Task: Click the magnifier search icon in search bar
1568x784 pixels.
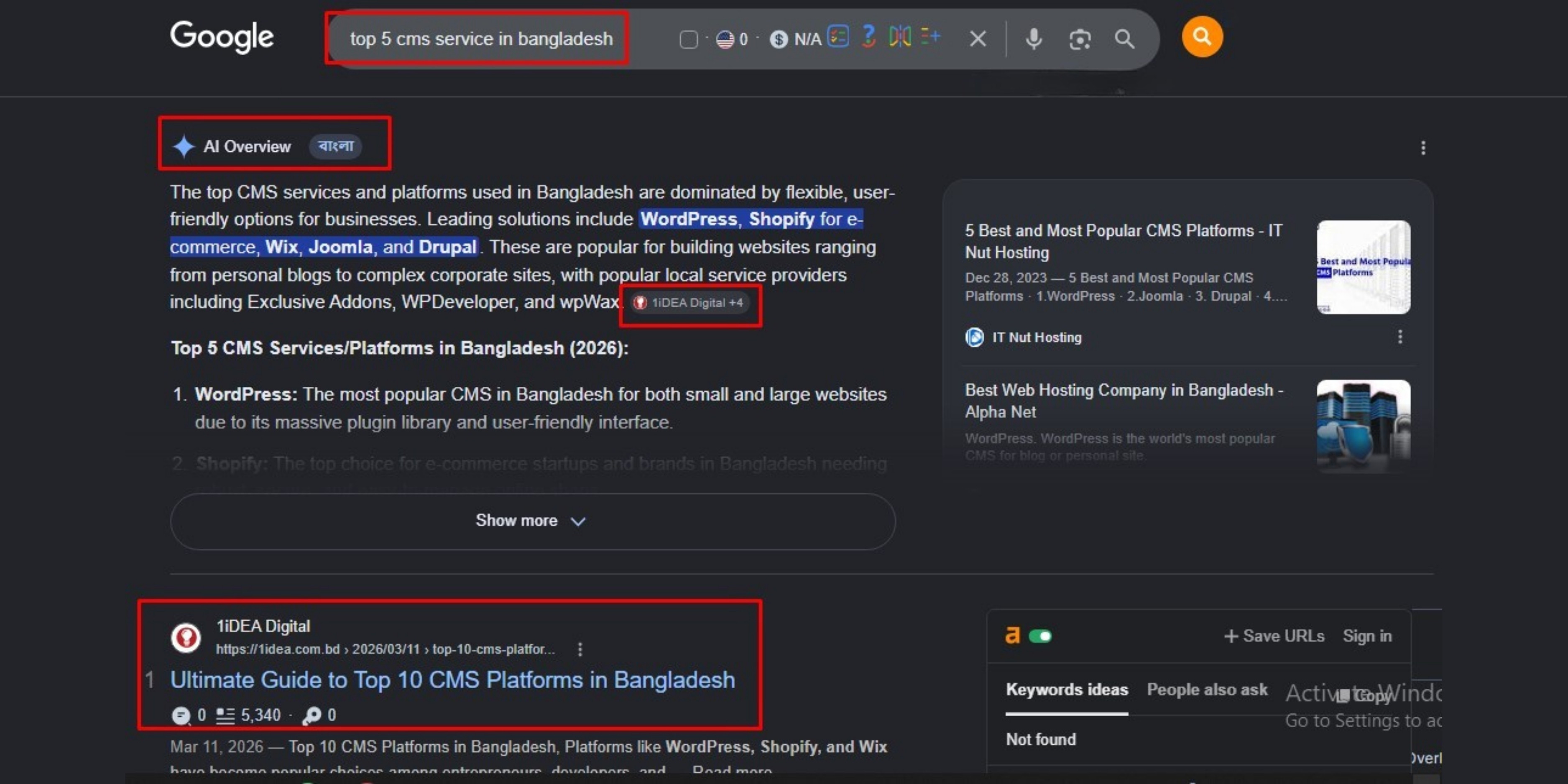Action: (1124, 39)
